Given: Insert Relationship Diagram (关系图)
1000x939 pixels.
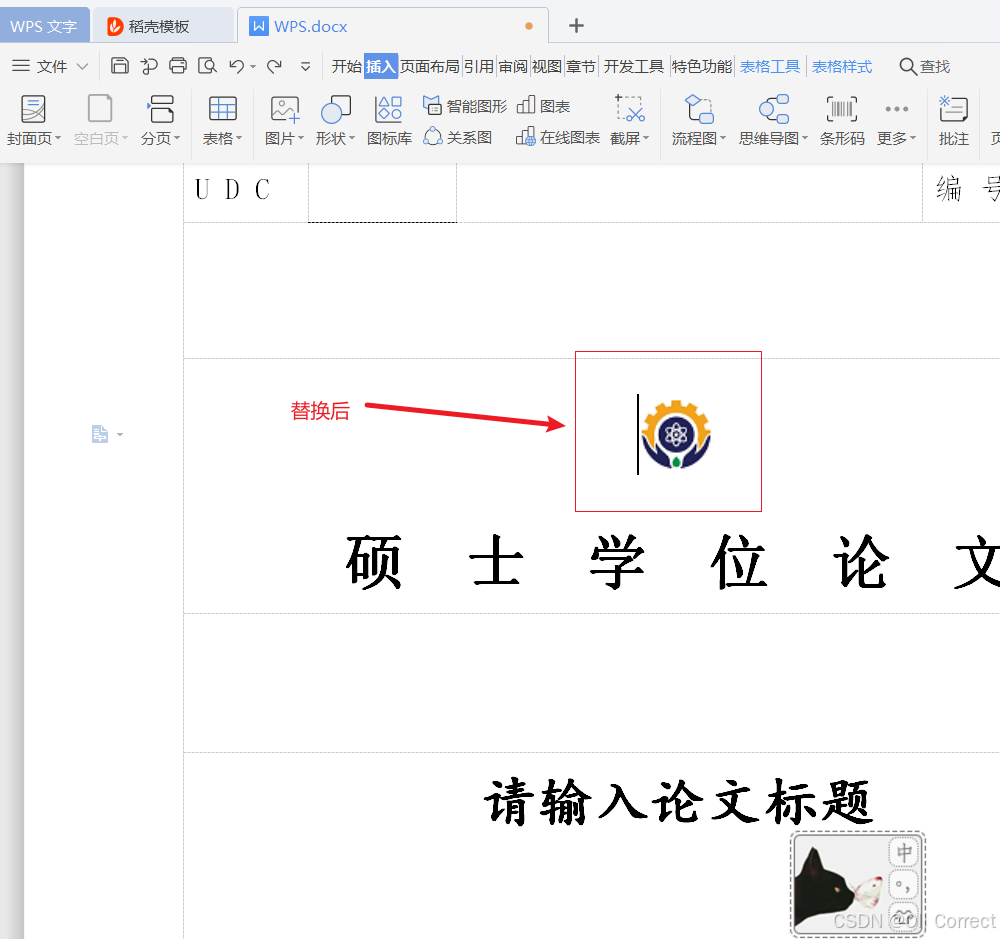Looking at the screenshot, I should [458, 137].
